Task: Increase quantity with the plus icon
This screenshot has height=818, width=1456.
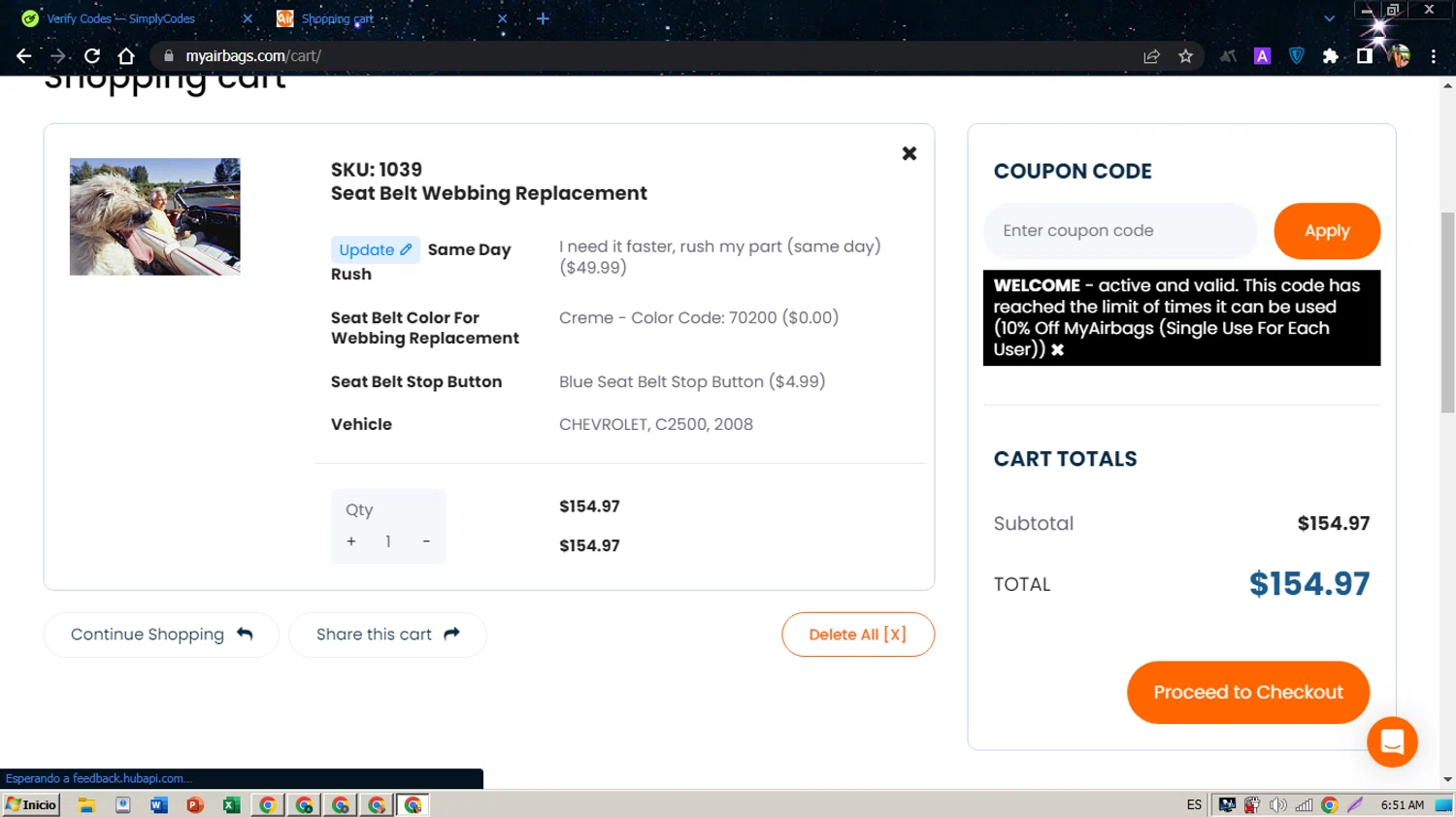Action: (351, 541)
